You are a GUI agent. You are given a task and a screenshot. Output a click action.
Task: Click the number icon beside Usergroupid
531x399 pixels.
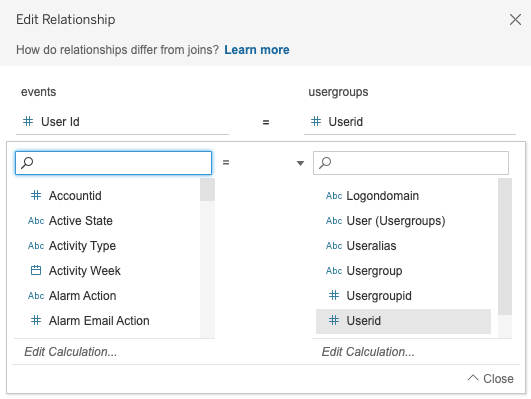pyautogui.click(x=334, y=295)
